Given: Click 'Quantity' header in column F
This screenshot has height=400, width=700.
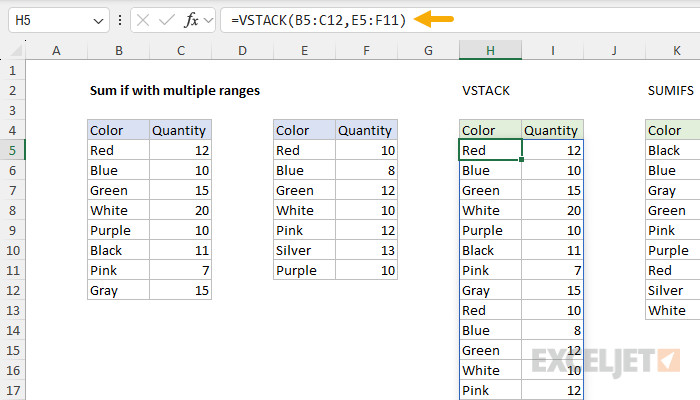Looking at the screenshot, I should [367, 130].
